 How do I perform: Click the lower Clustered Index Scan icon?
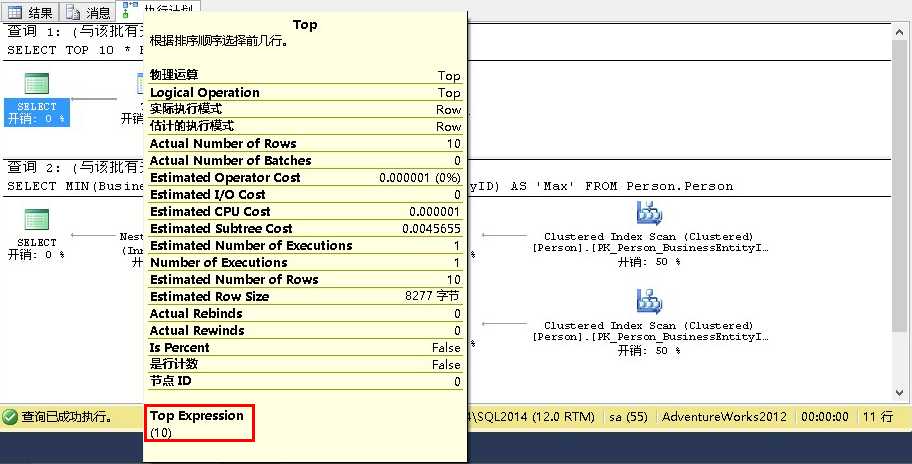point(649,301)
